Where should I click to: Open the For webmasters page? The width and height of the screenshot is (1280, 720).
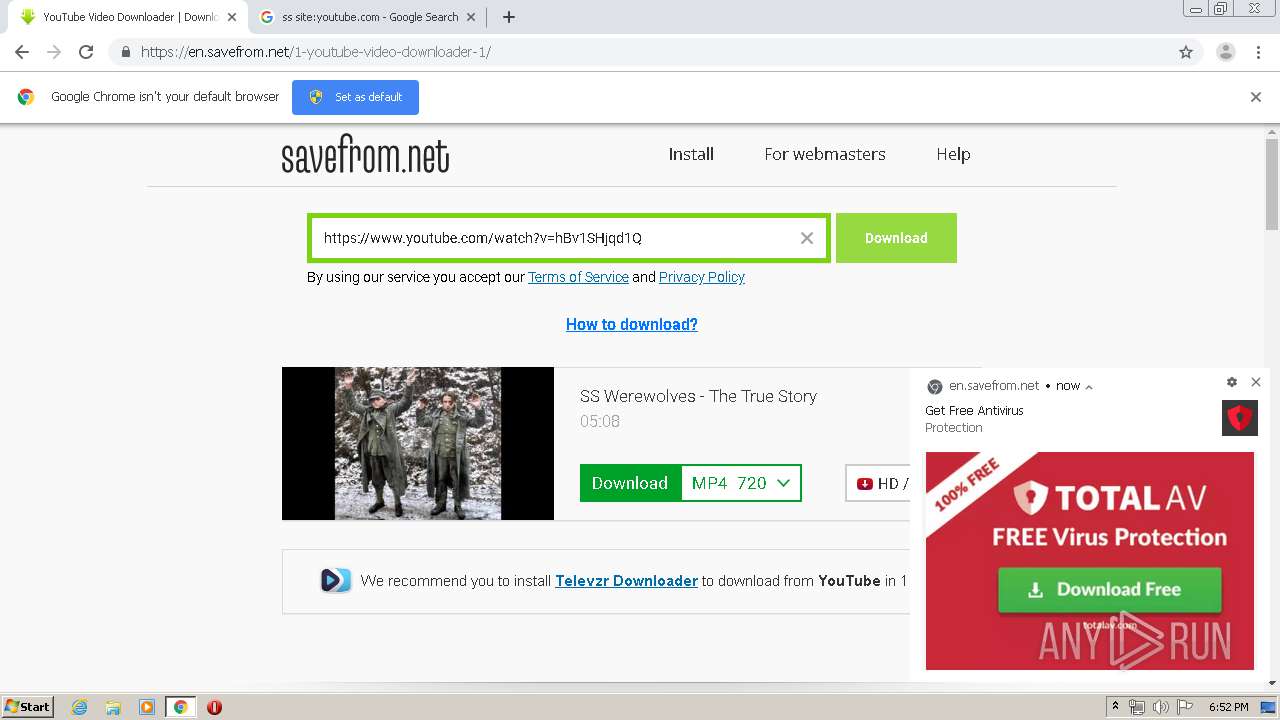(825, 154)
